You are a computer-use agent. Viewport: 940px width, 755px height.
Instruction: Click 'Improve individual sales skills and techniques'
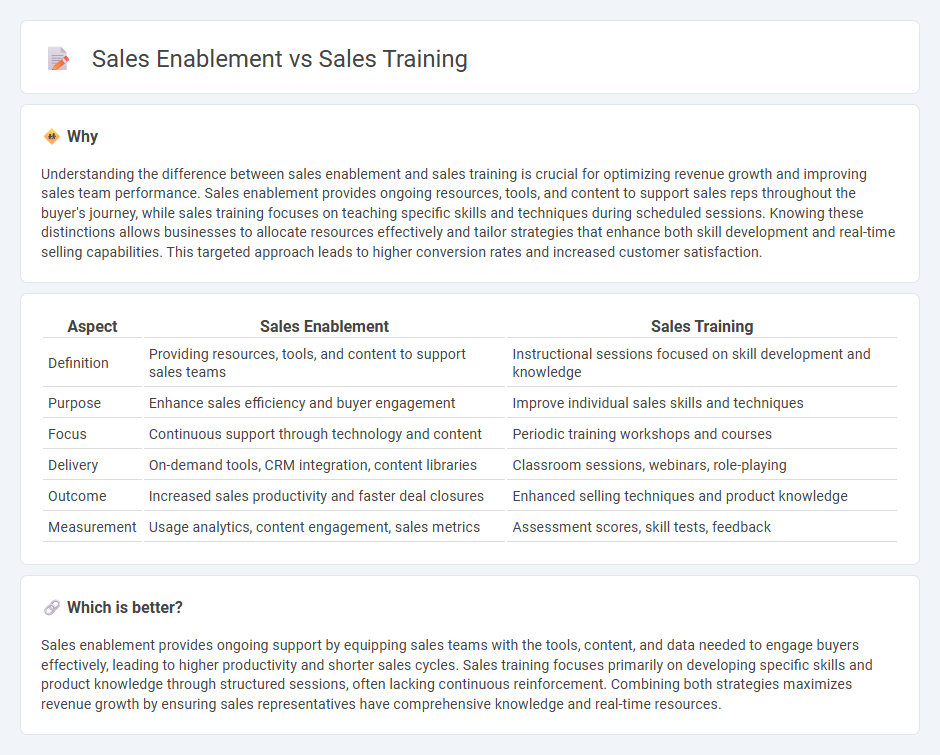pos(658,403)
